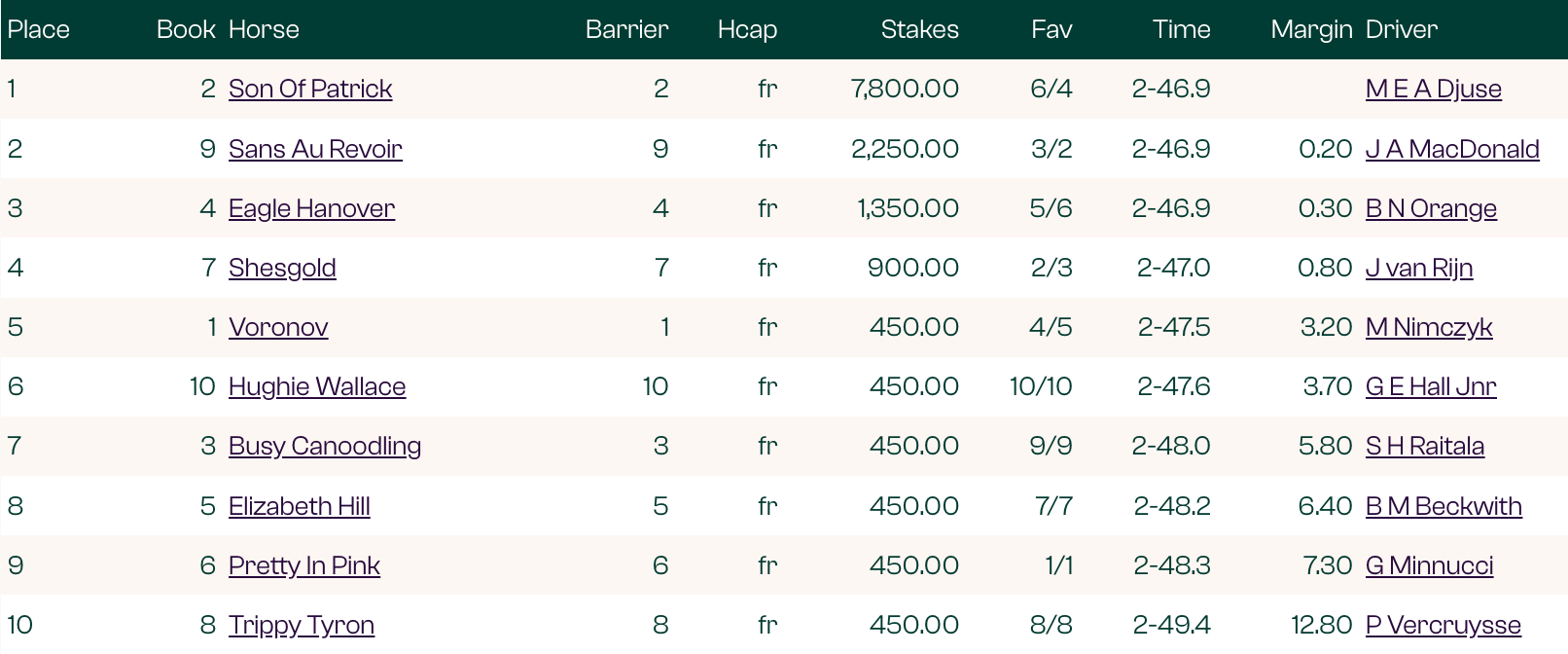Click the Sans Au Revoir horse link
The image size is (1568, 654).
[x=315, y=149]
